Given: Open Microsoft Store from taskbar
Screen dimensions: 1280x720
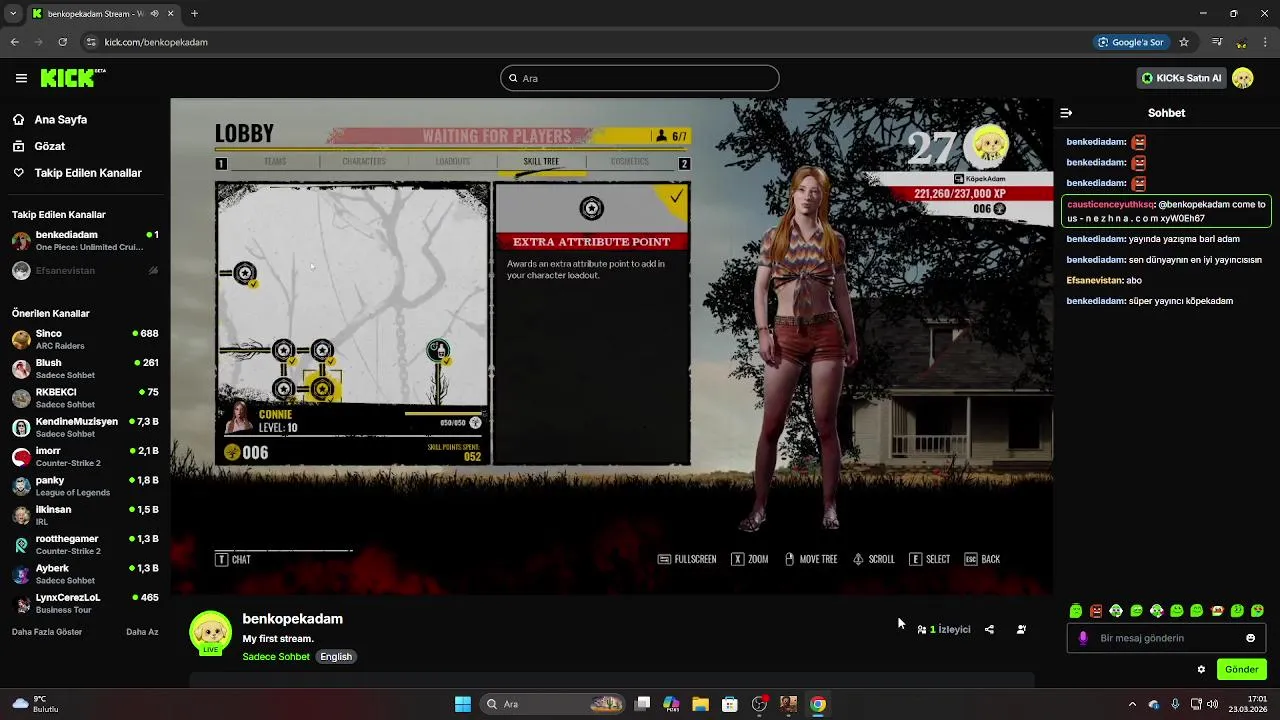Looking at the screenshot, I should 730,704.
